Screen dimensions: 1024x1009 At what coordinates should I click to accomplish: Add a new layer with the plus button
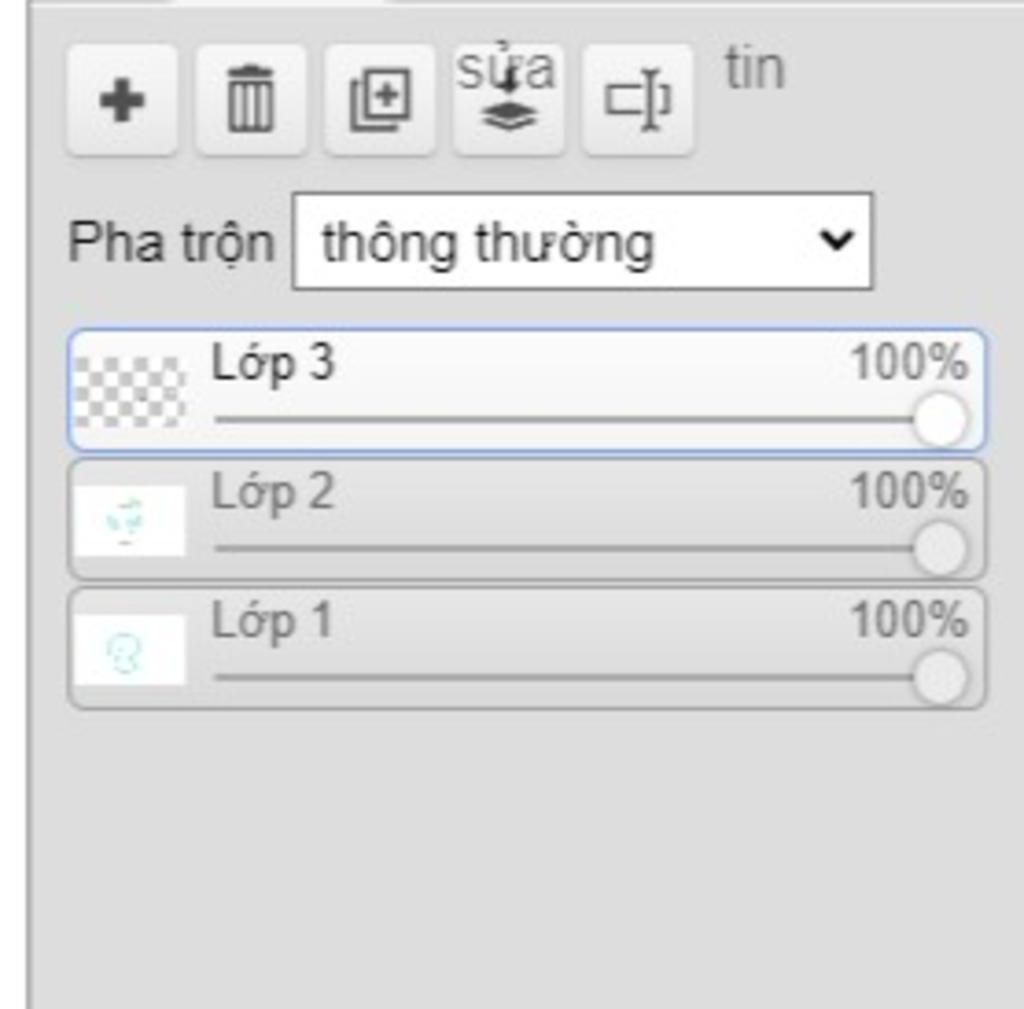click(121, 101)
